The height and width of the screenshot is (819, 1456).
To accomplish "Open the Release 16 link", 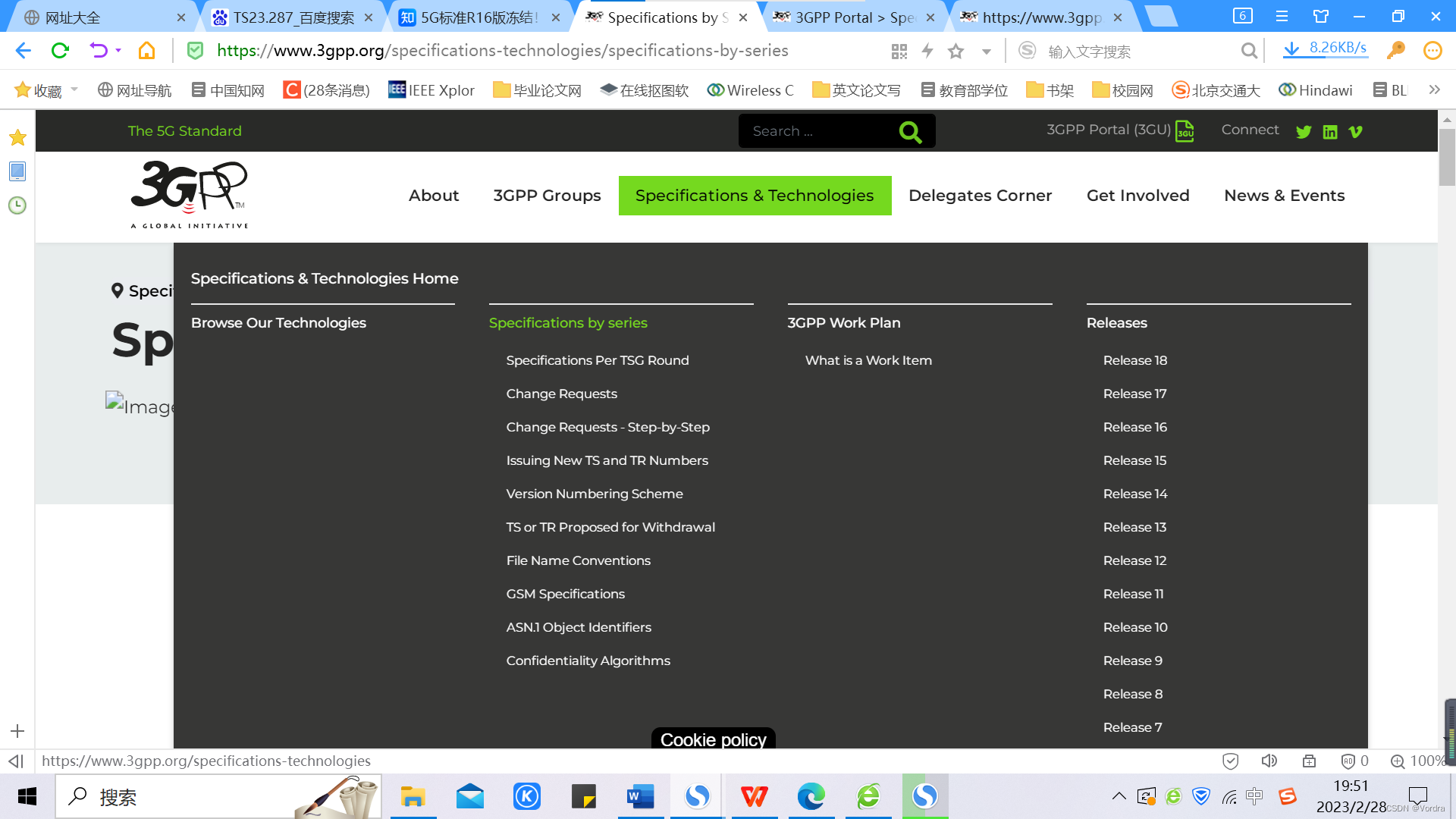I will click(1134, 427).
